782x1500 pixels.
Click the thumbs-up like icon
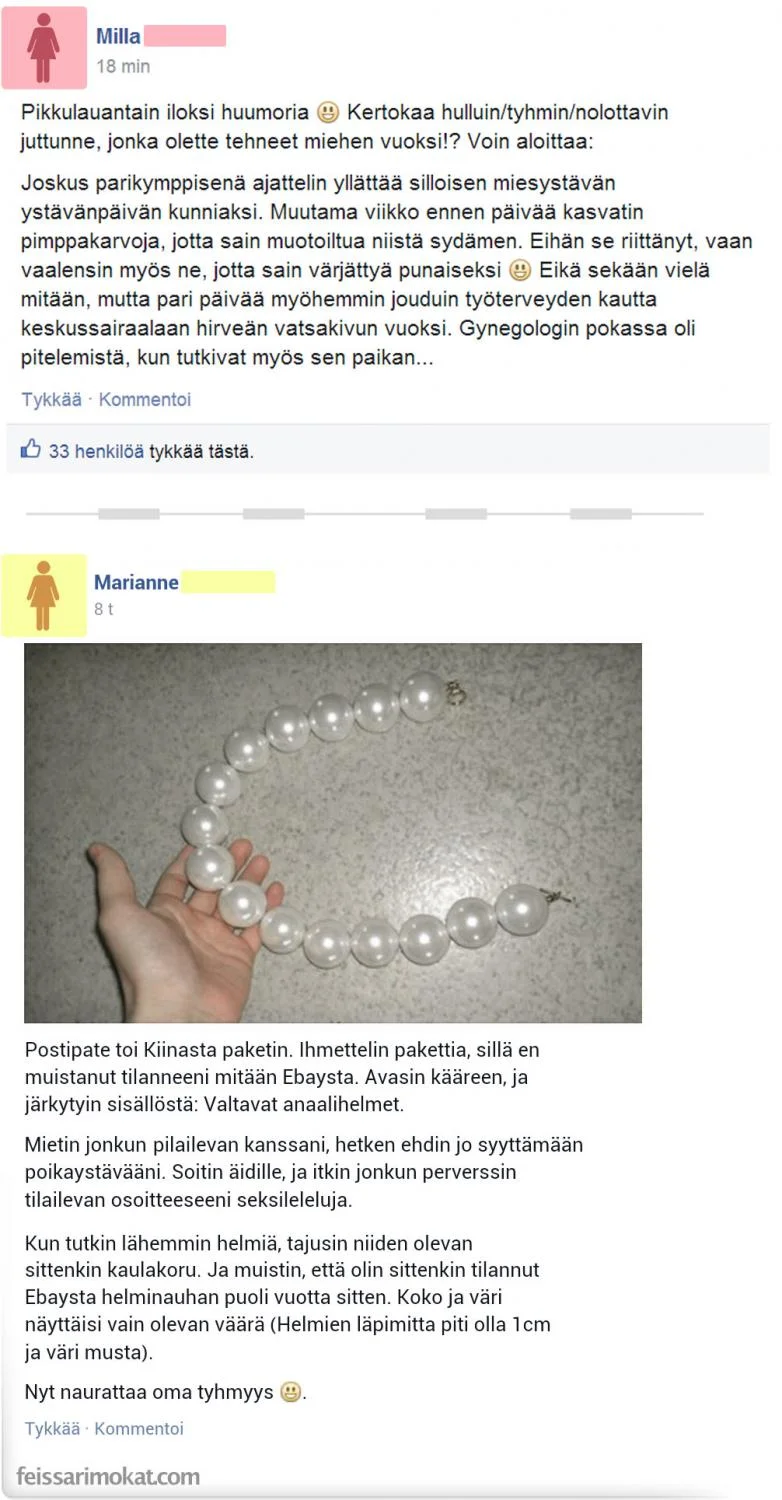31,450
